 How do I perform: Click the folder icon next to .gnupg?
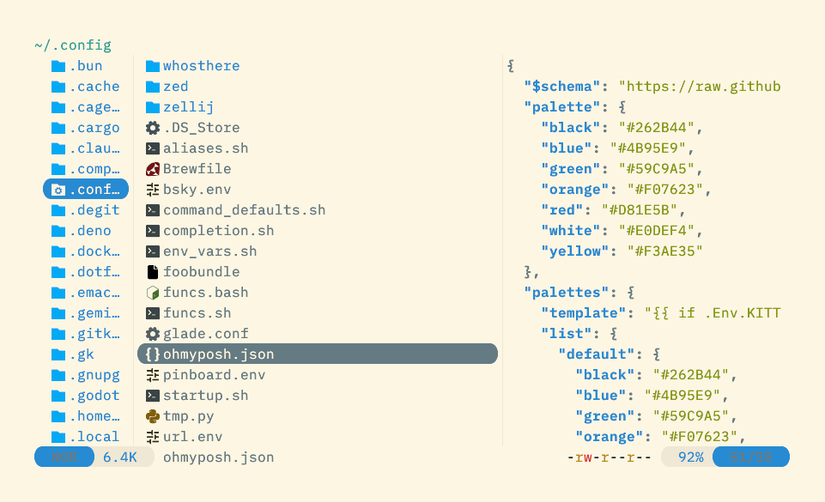point(58,375)
